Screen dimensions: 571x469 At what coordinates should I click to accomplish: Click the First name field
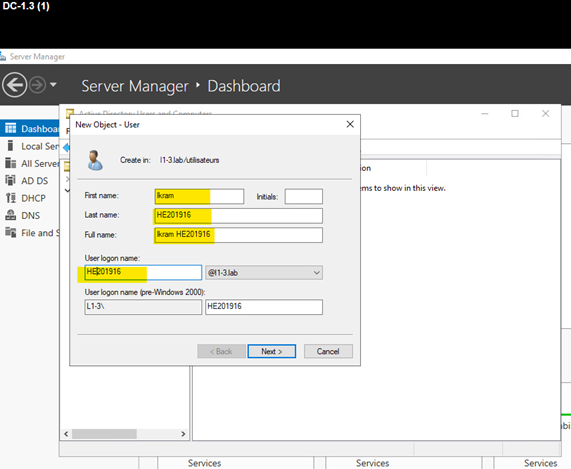[199, 196]
